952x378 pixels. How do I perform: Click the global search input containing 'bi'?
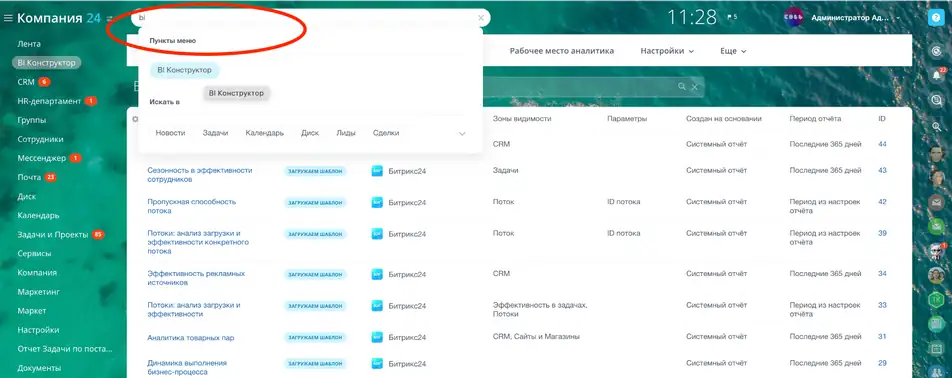tap(310, 18)
